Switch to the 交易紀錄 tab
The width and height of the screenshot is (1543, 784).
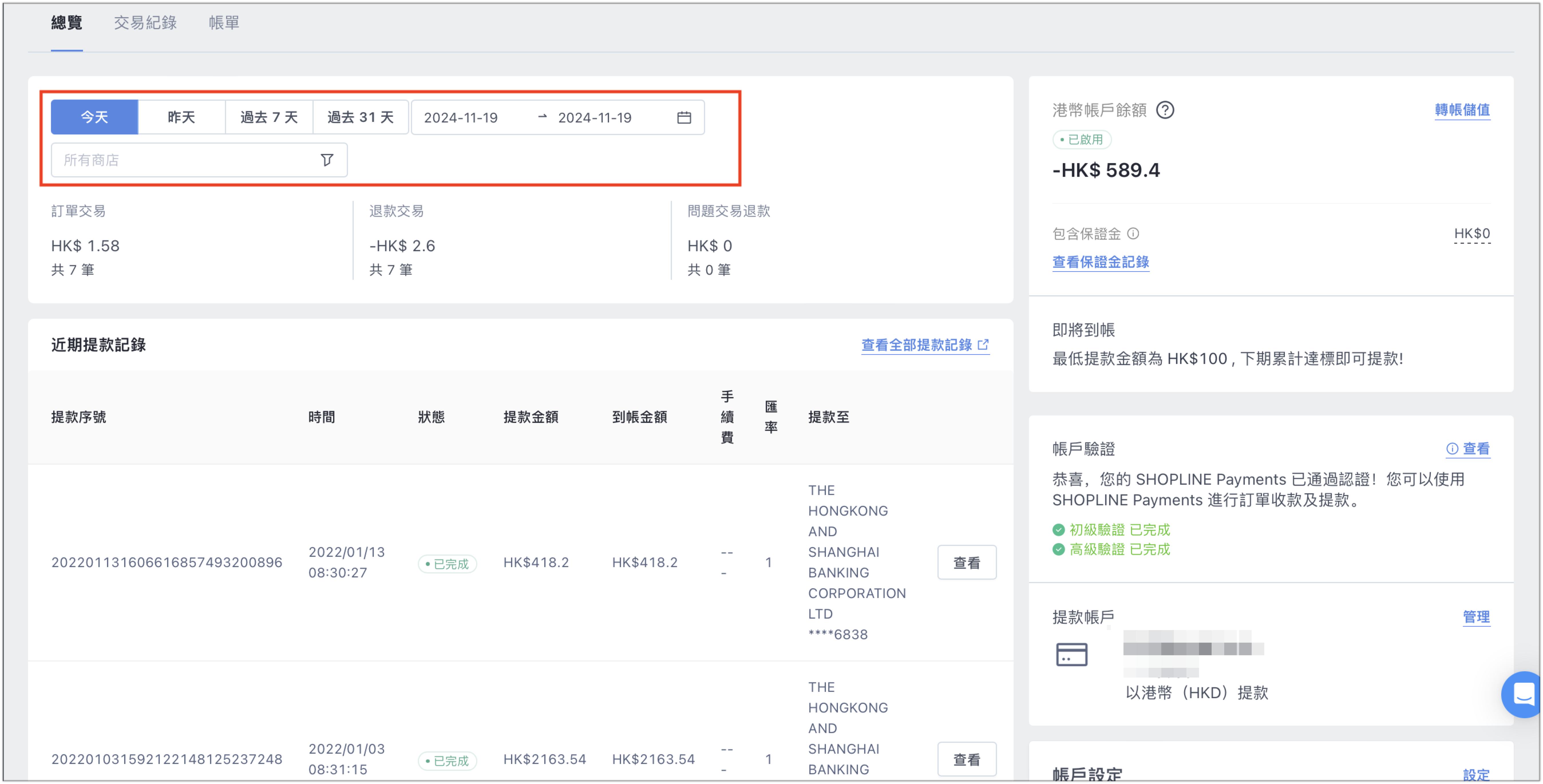tap(145, 23)
